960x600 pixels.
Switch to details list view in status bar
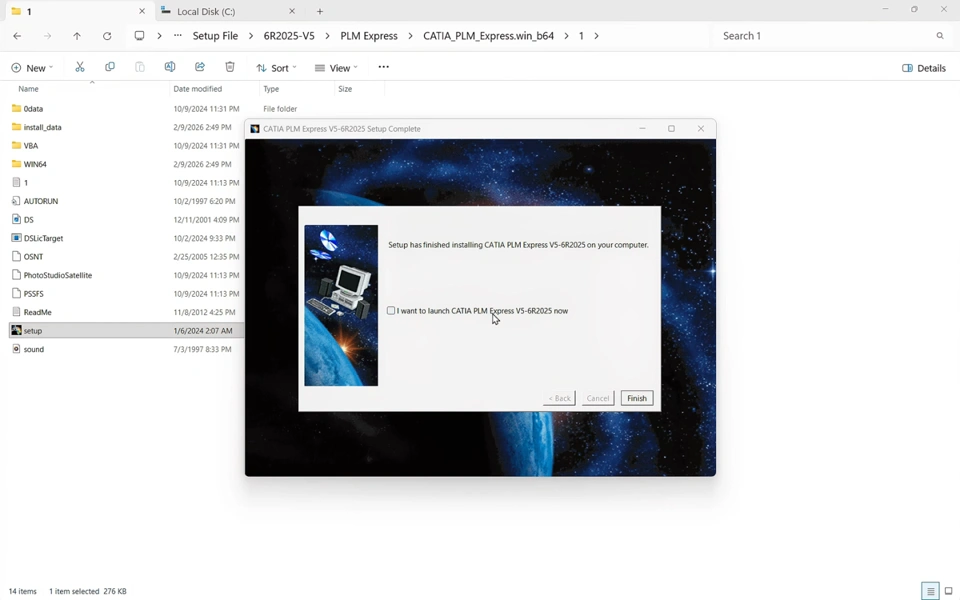[931, 591]
